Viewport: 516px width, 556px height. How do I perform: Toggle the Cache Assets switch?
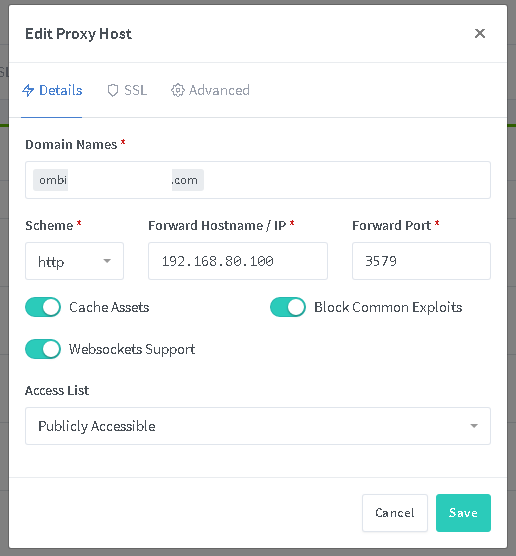point(43,307)
